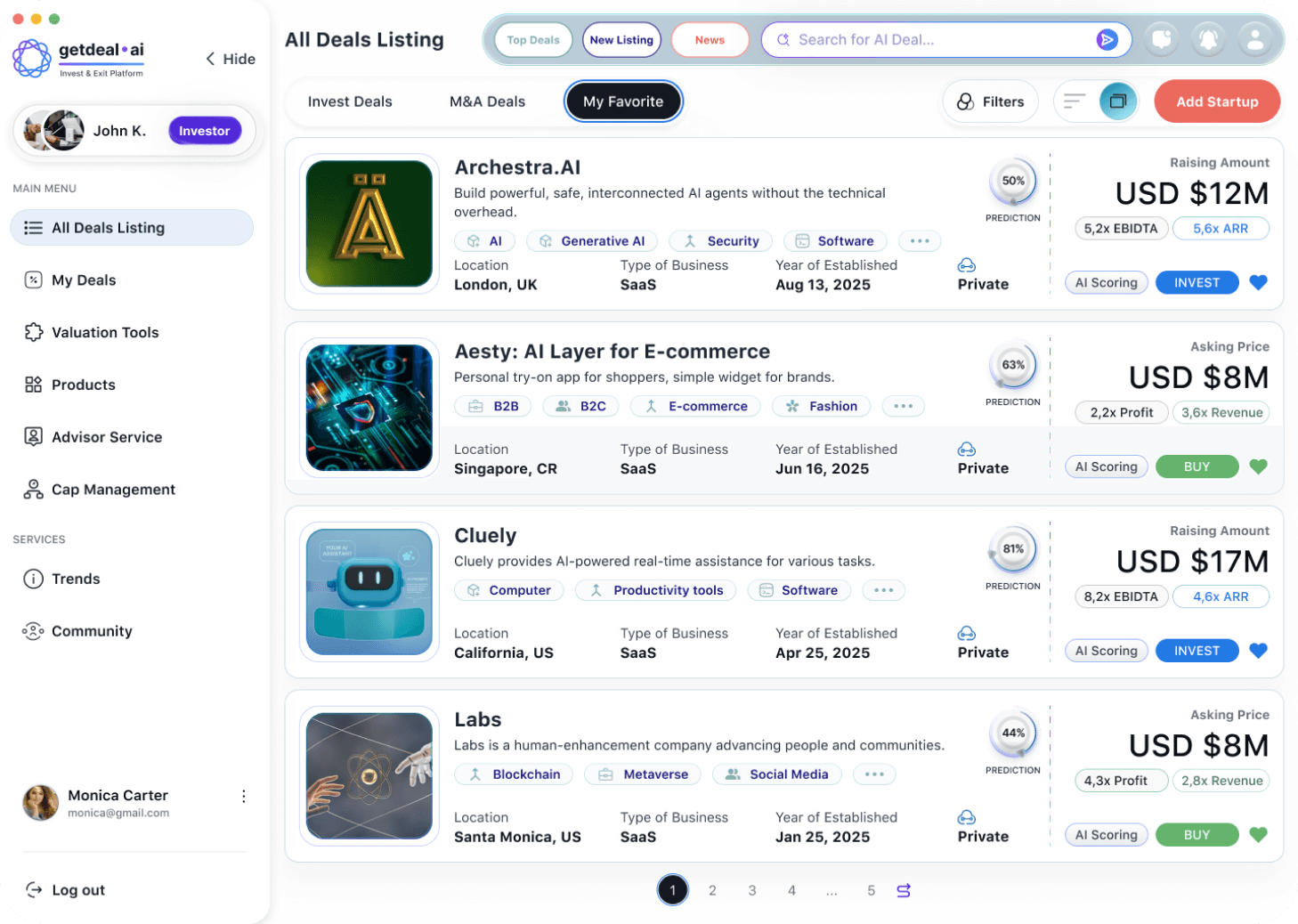
Task: Unfavorite Cluely with the blue heart
Action: pos(1258,651)
